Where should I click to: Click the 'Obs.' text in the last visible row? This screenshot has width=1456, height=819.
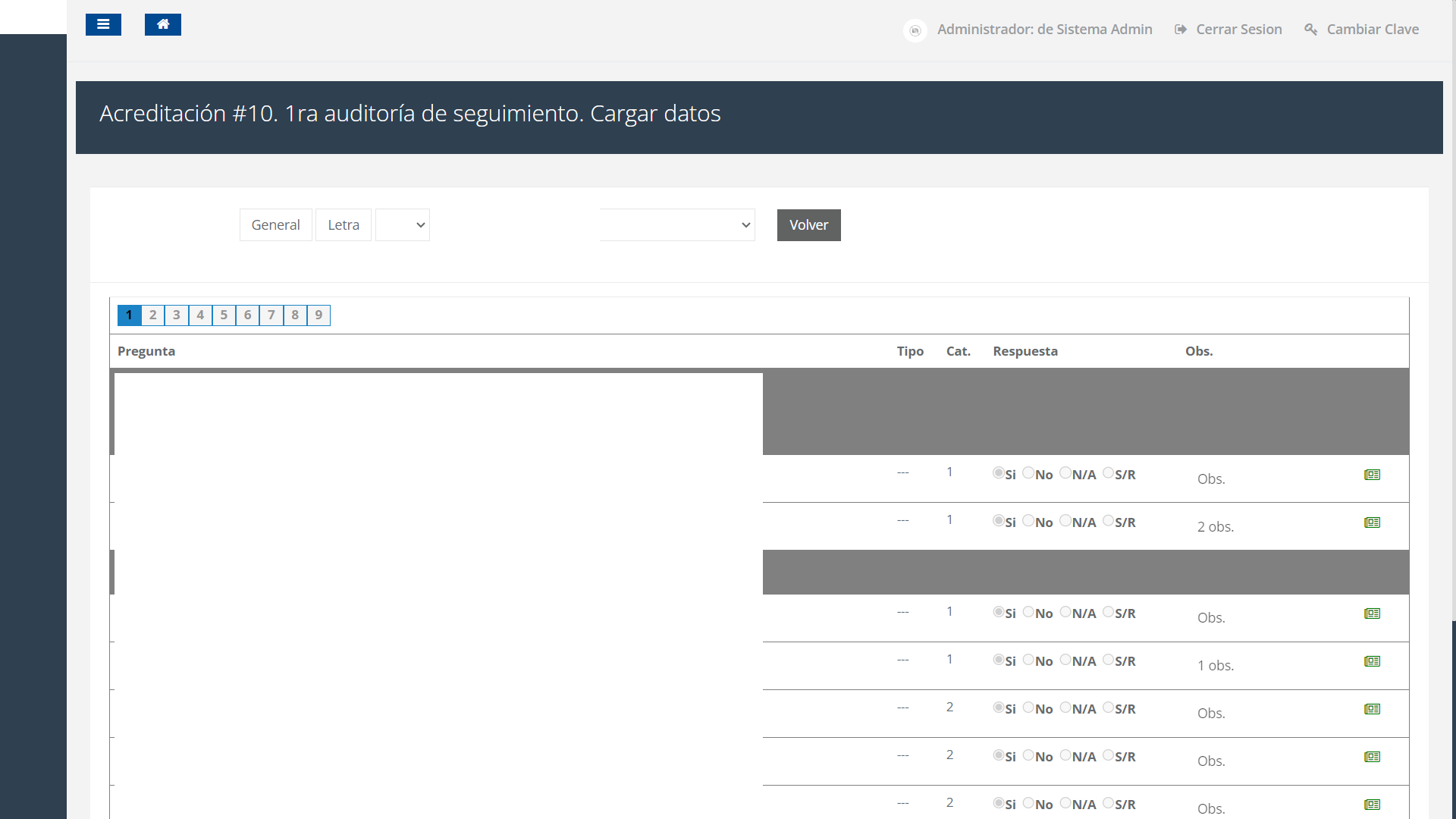coord(1211,809)
